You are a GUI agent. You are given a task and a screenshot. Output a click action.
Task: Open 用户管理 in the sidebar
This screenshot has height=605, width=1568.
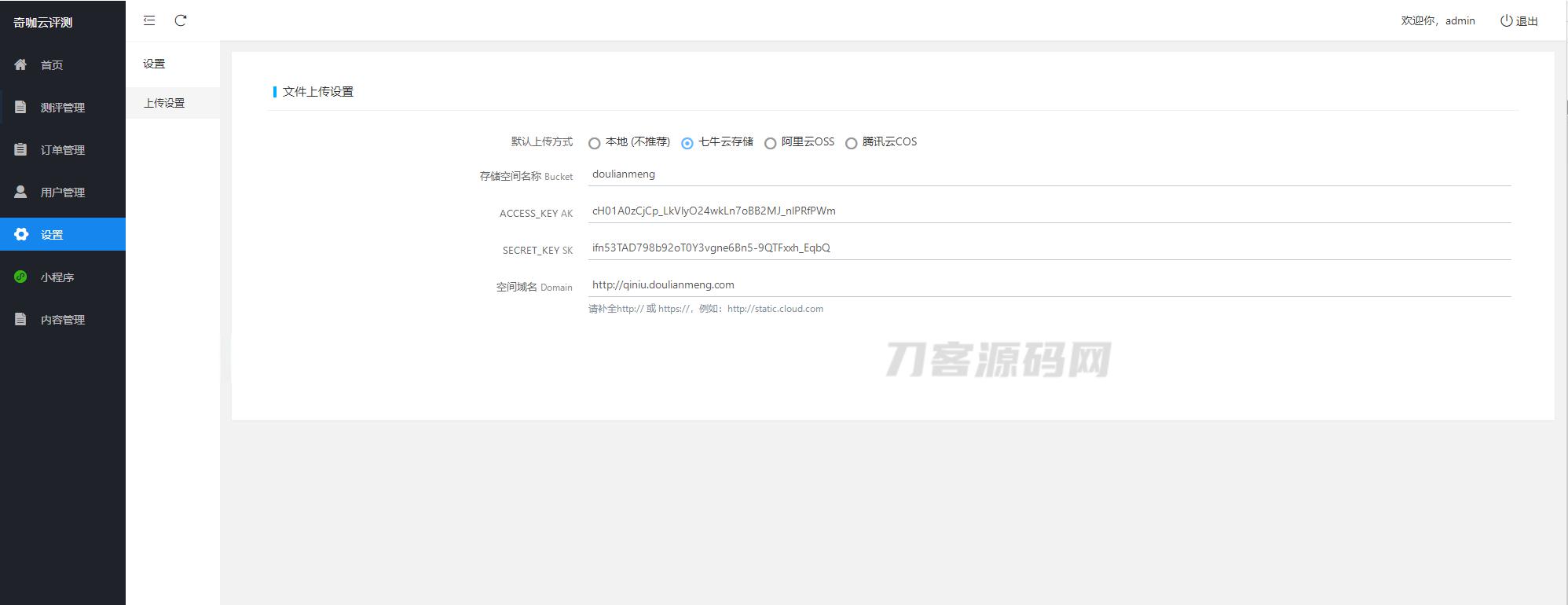click(x=63, y=192)
